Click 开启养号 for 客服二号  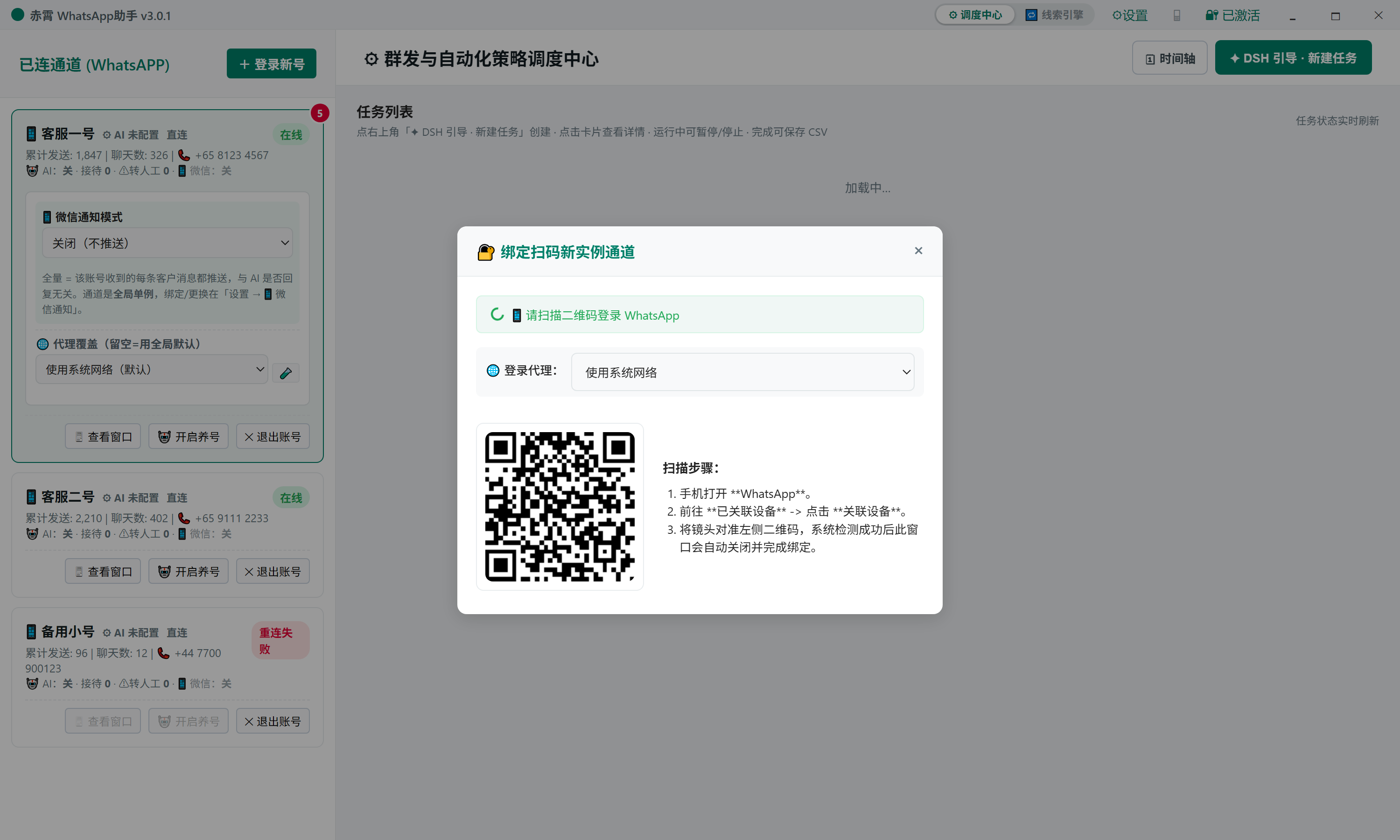pyautogui.click(x=188, y=571)
